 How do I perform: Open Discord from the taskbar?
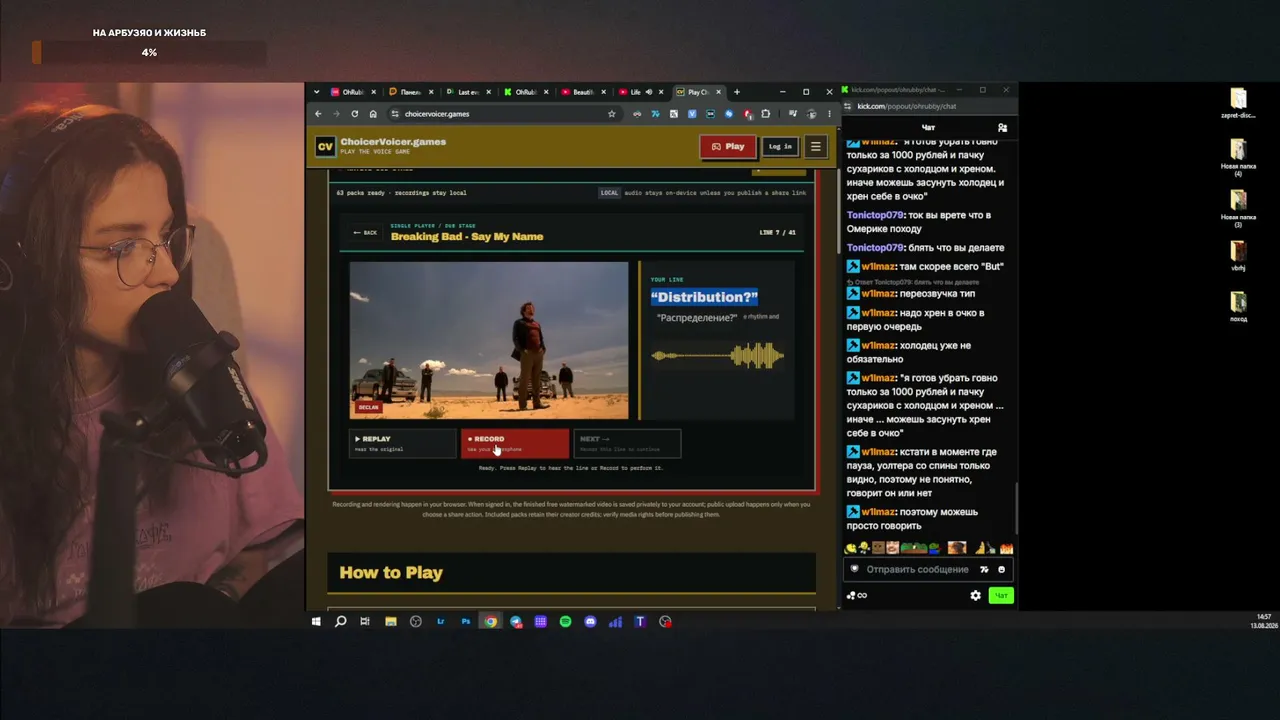pos(590,622)
